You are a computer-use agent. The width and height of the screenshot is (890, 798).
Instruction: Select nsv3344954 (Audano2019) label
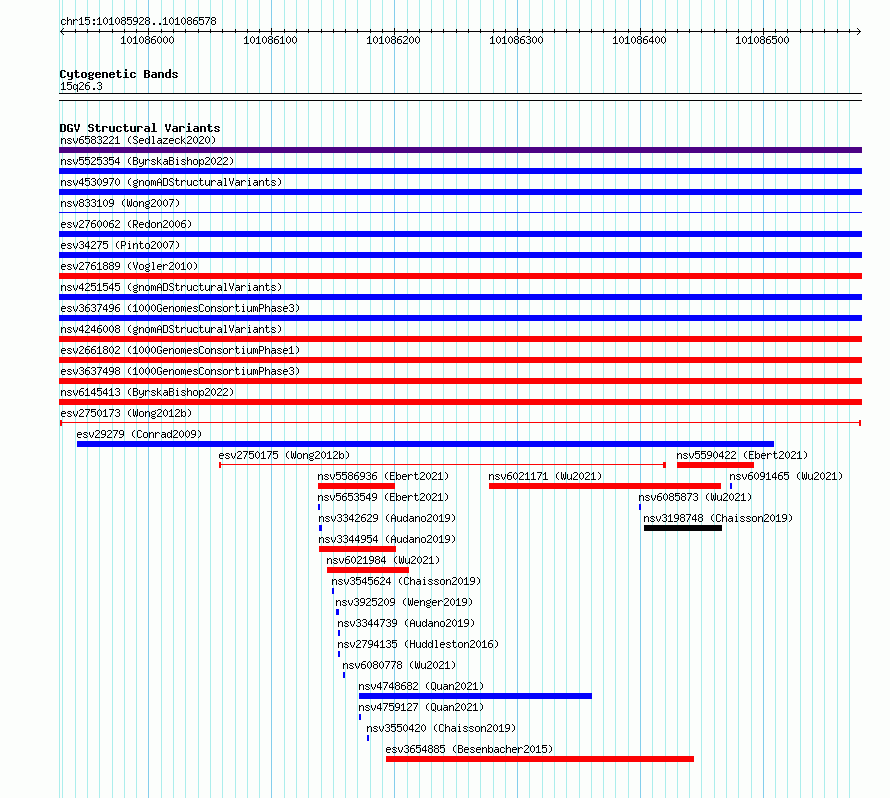click(387, 539)
